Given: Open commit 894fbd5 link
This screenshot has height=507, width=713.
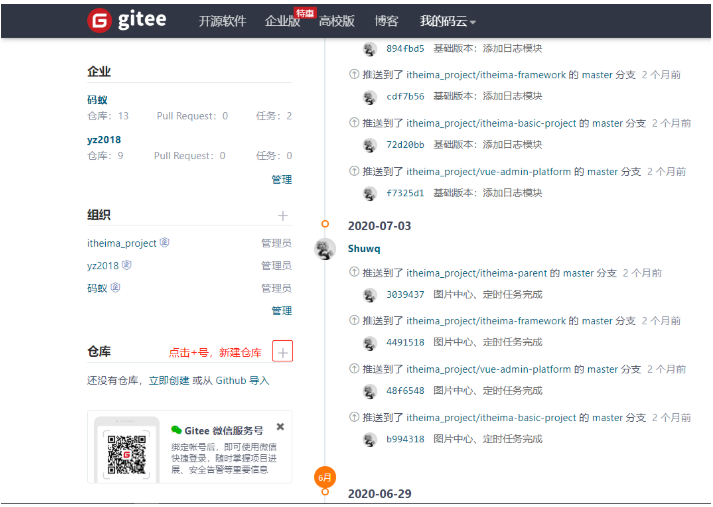Looking at the screenshot, I should tap(405, 49).
